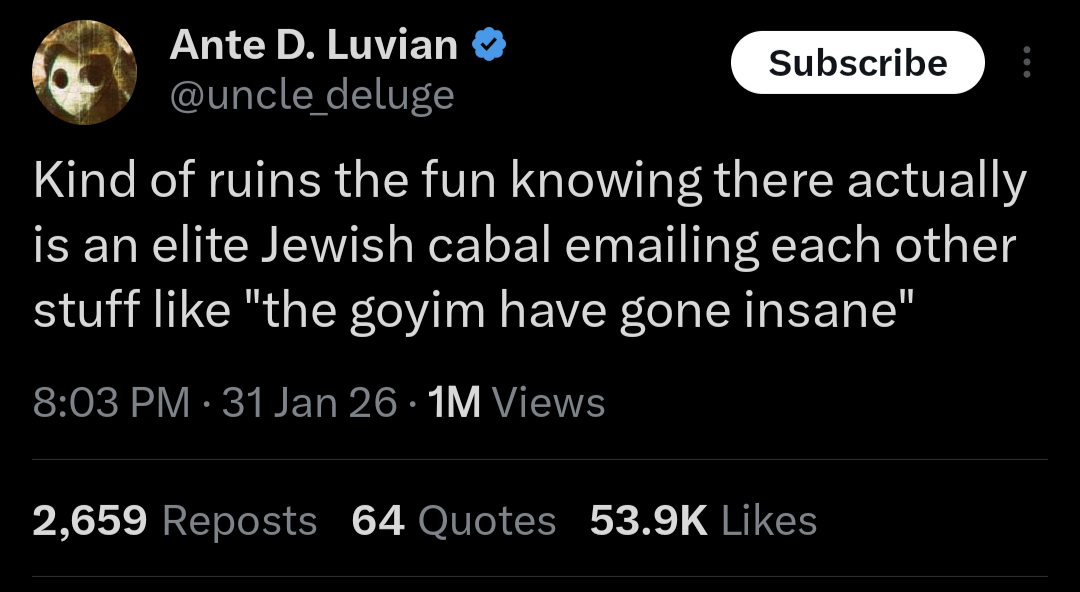1080x592 pixels.
Task: Click the 64 quote count number
Action: [x=378, y=521]
